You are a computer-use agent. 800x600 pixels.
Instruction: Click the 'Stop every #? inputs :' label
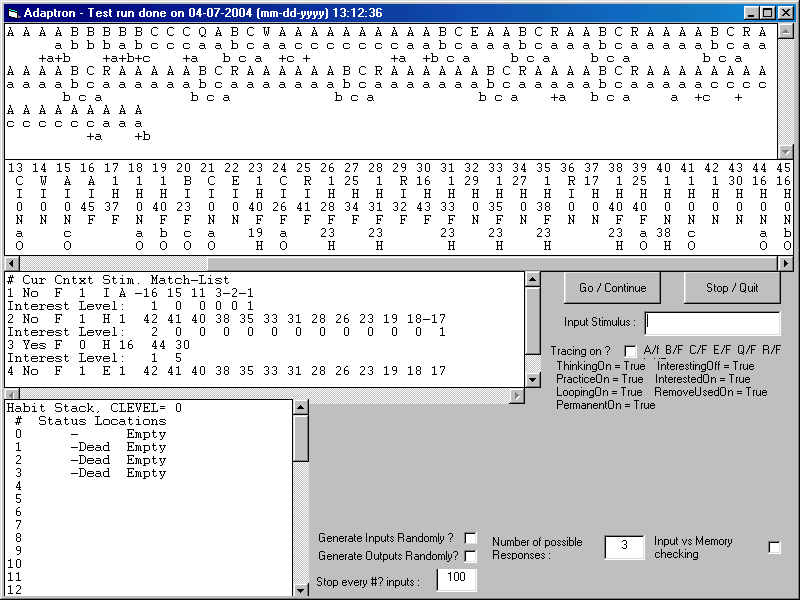click(368, 582)
